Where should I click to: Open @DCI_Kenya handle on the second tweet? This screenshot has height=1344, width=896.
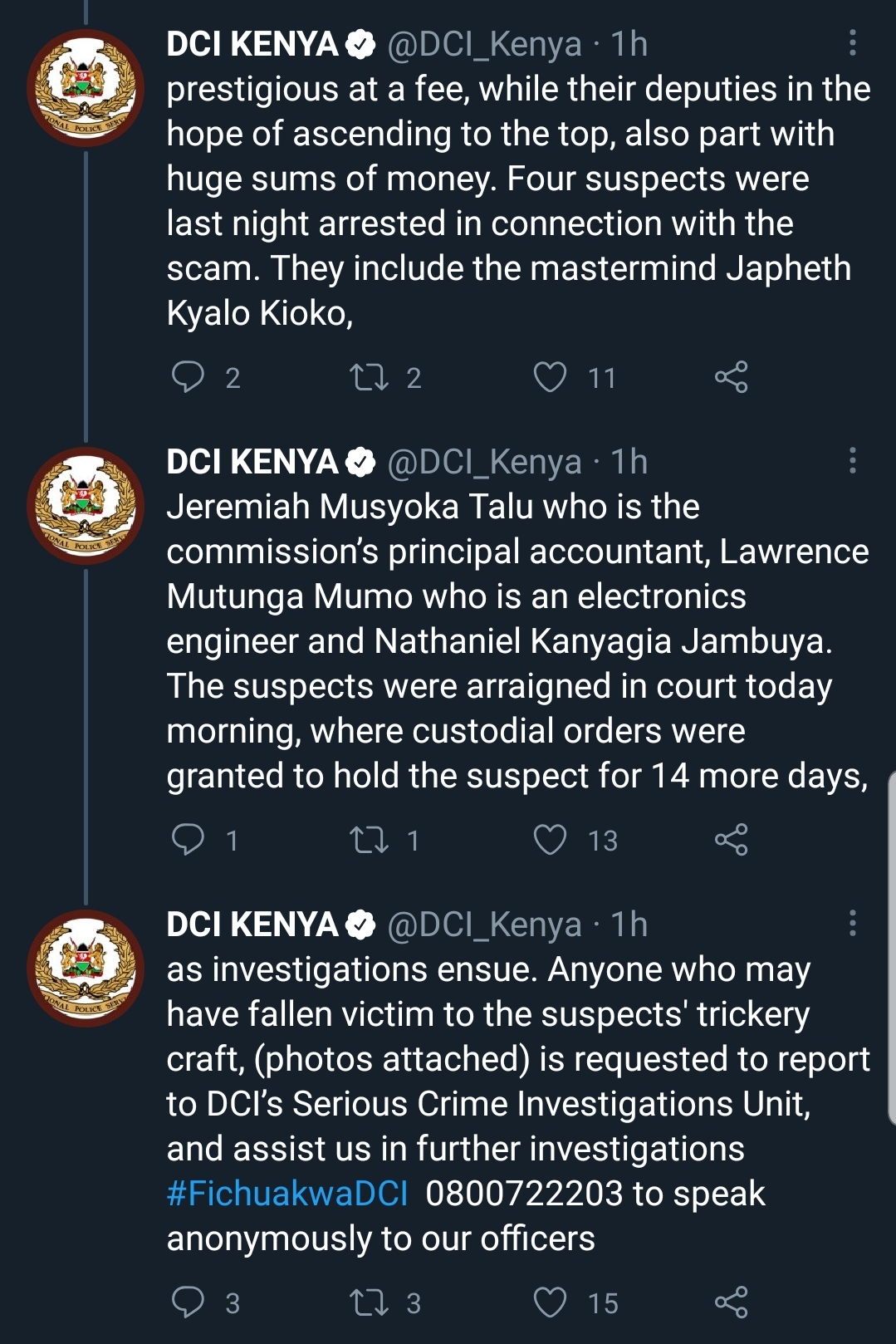coord(484,462)
